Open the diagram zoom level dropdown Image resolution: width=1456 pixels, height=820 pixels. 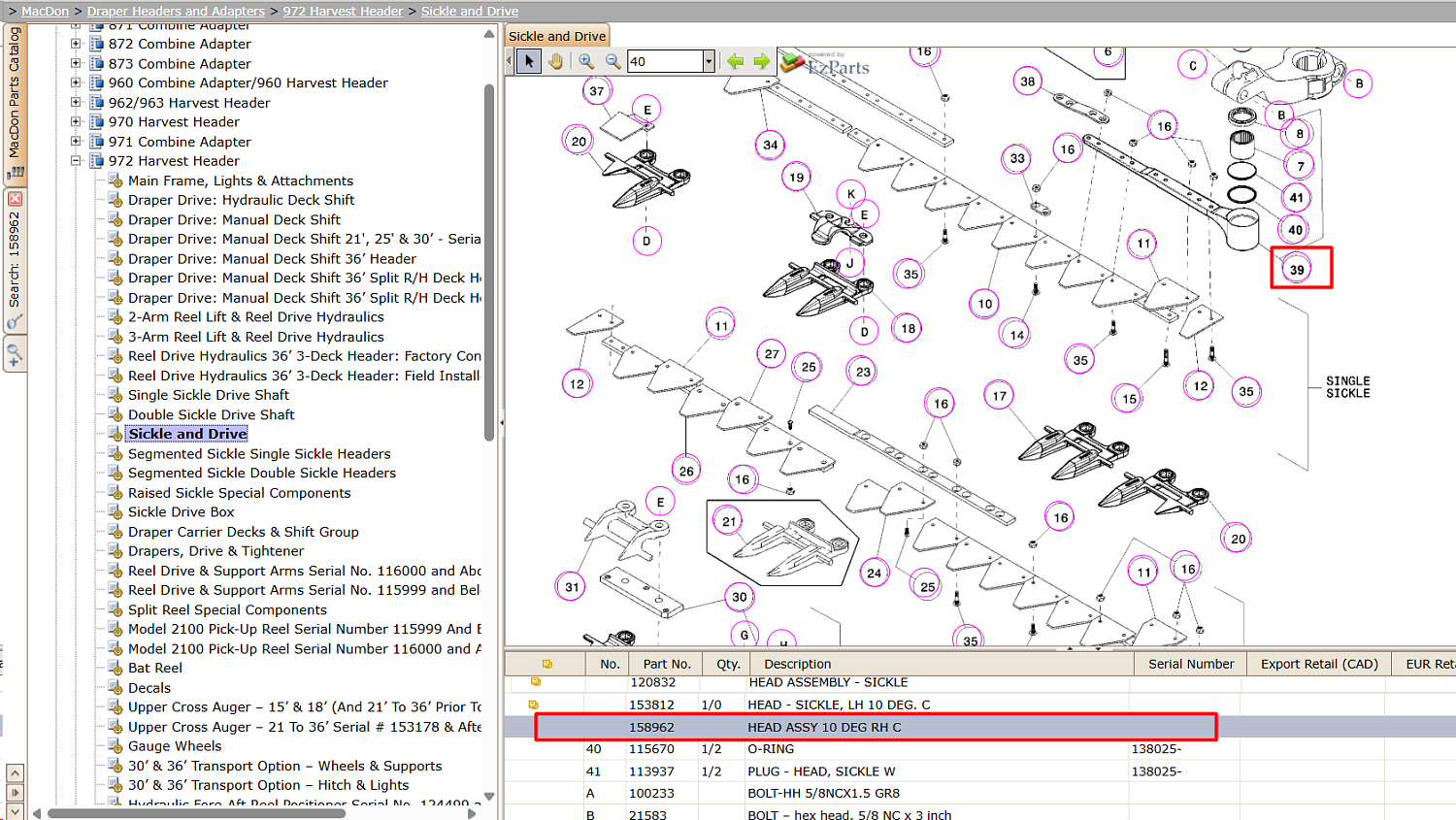click(x=709, y=61)
